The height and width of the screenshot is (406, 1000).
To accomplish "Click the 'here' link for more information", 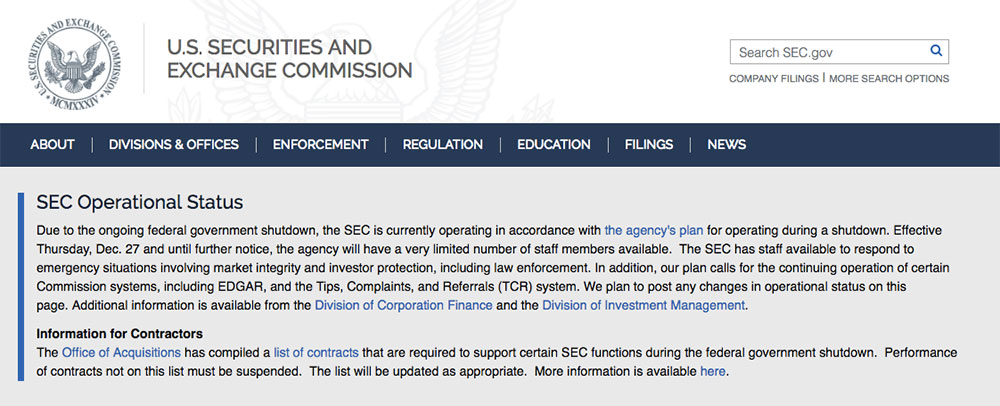I will pyautogui.click(x=712, y=371).
